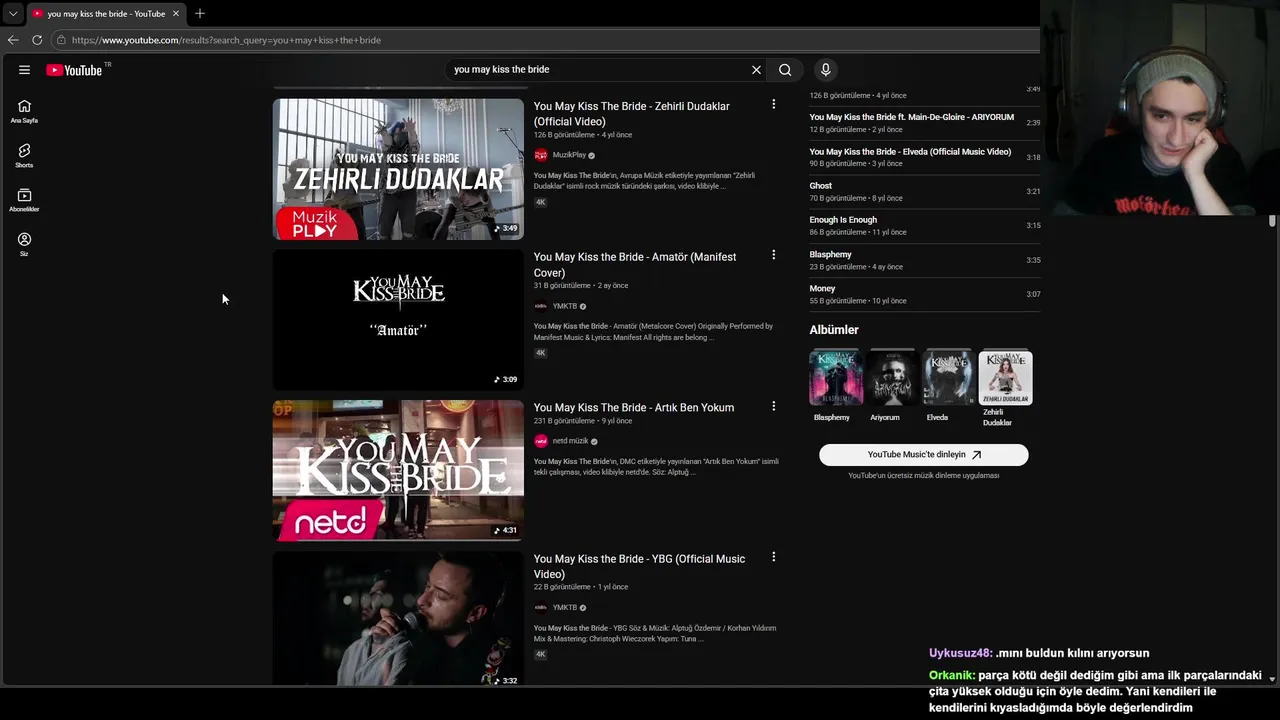The image size is (1280, 720).
Task: Click the 4K badge under Zehirli Dudaklar
Action: [x=541, y=202]
